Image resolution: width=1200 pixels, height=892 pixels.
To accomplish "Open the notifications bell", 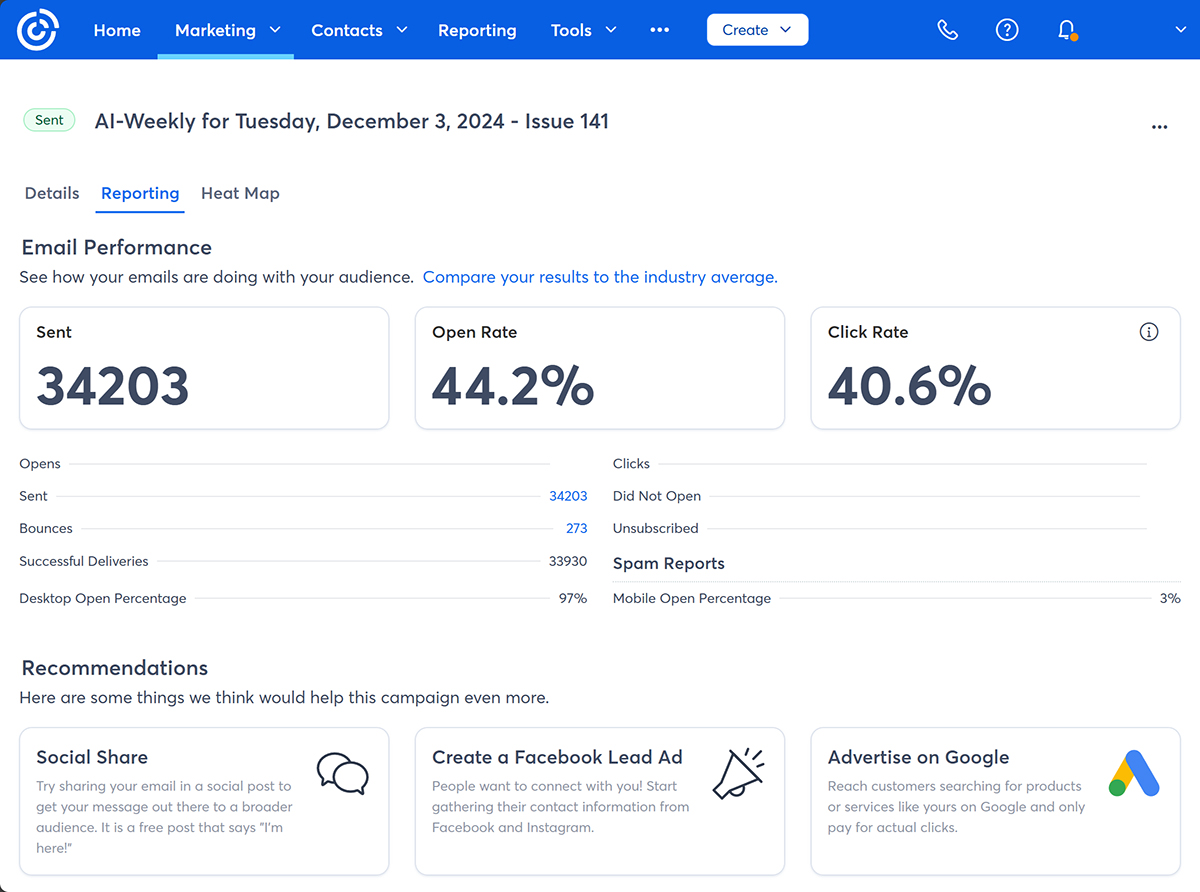I will pos(1066,30).
